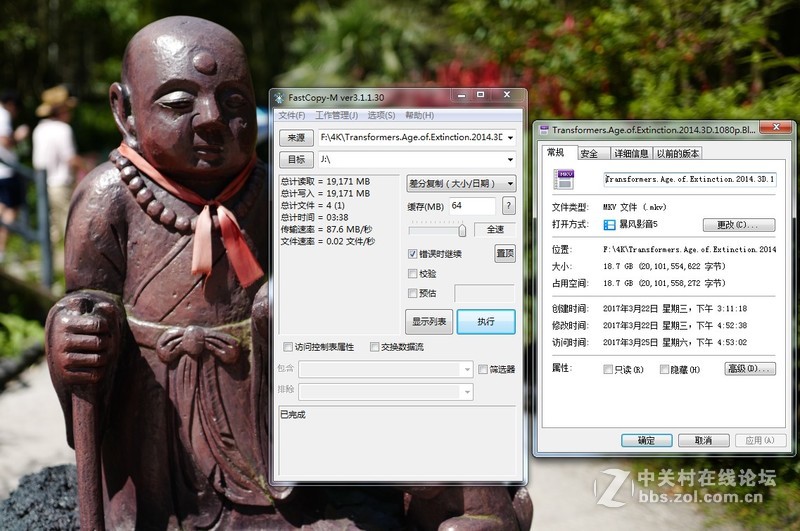Image resolution: width=800 pixels, height=531 pixels.
Task: Enable the 校验 verify checkbox
Action: [412, 274]
